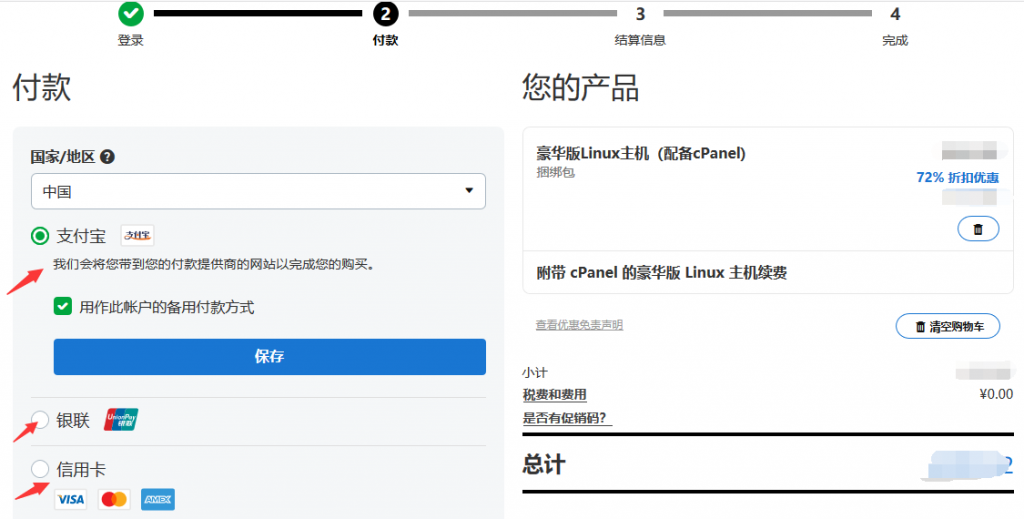Click the blue 保存 button
The height and width of the screenshot is (519, 1024).
click(x=270, y=356)
